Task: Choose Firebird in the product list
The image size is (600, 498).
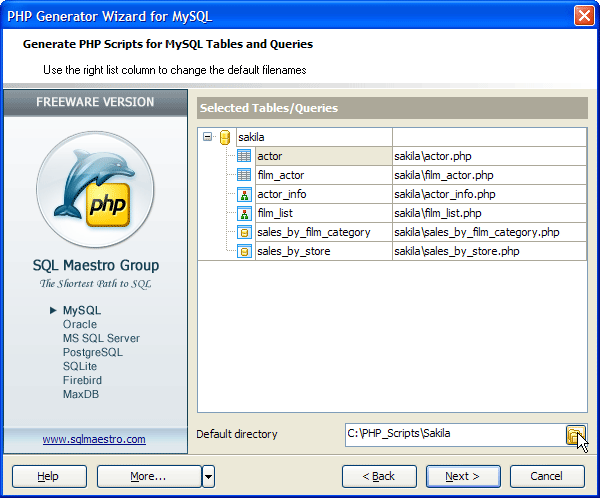Action: click(x=82, y=380)
